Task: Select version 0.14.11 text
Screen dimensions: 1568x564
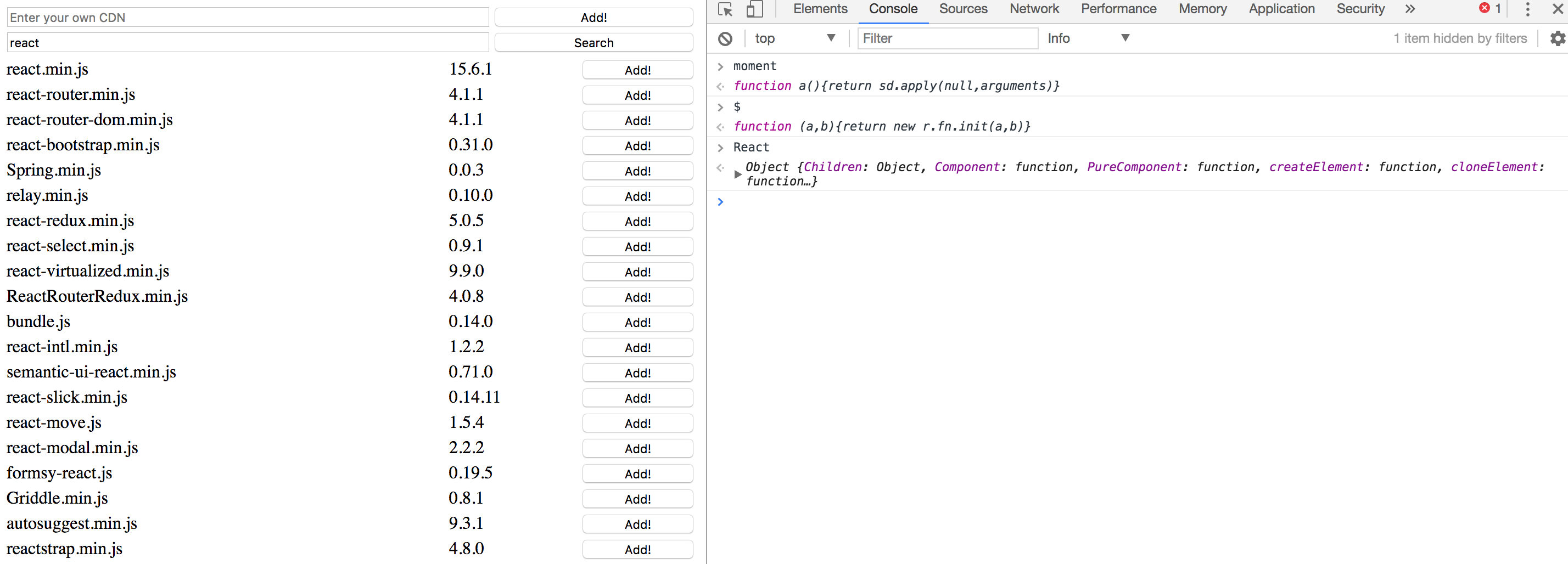Action: 474,397
